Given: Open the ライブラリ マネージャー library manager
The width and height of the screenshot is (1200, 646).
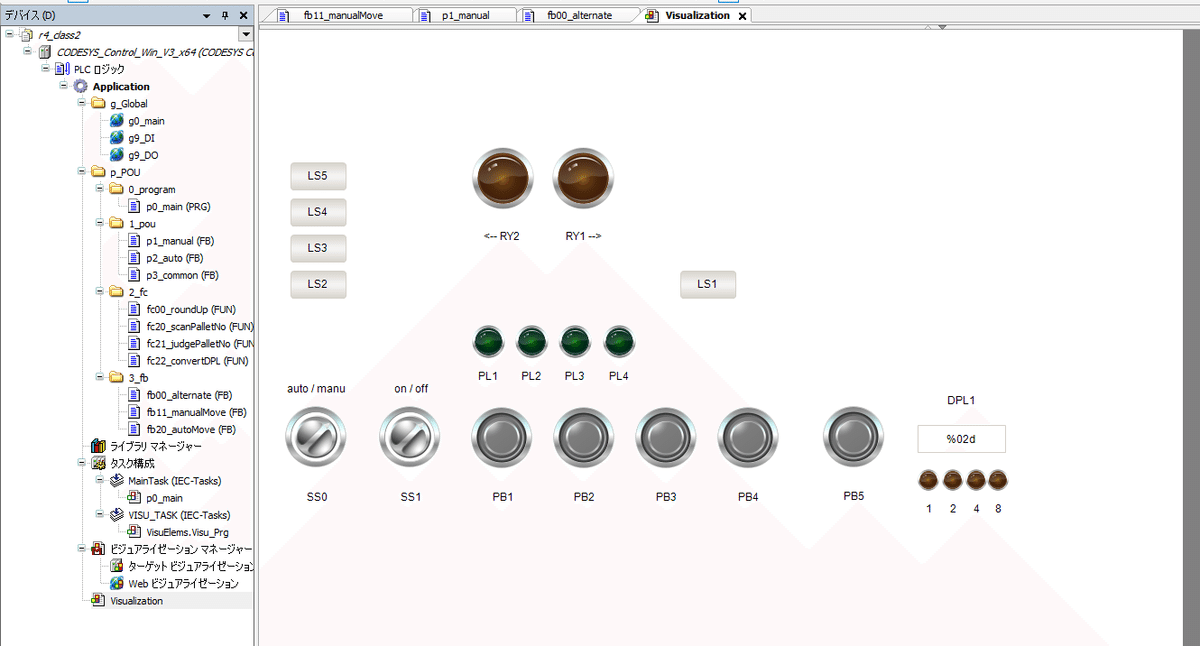Looking at the screenshot, I should (154, 446).
